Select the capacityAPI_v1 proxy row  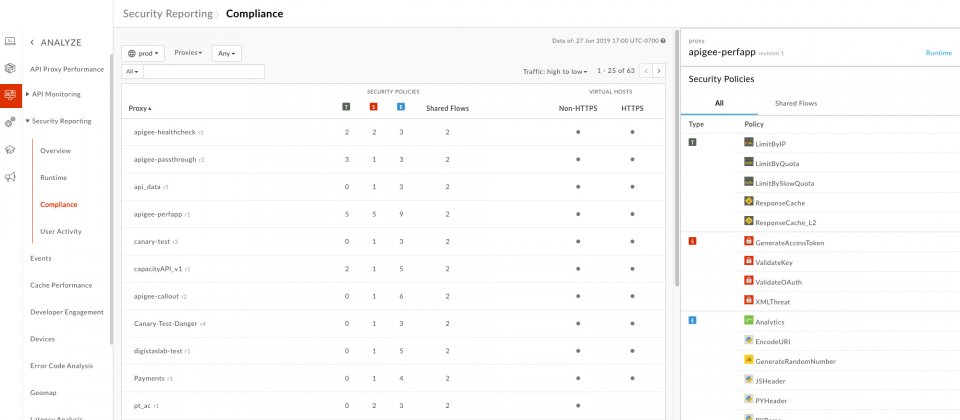point(393,269)
